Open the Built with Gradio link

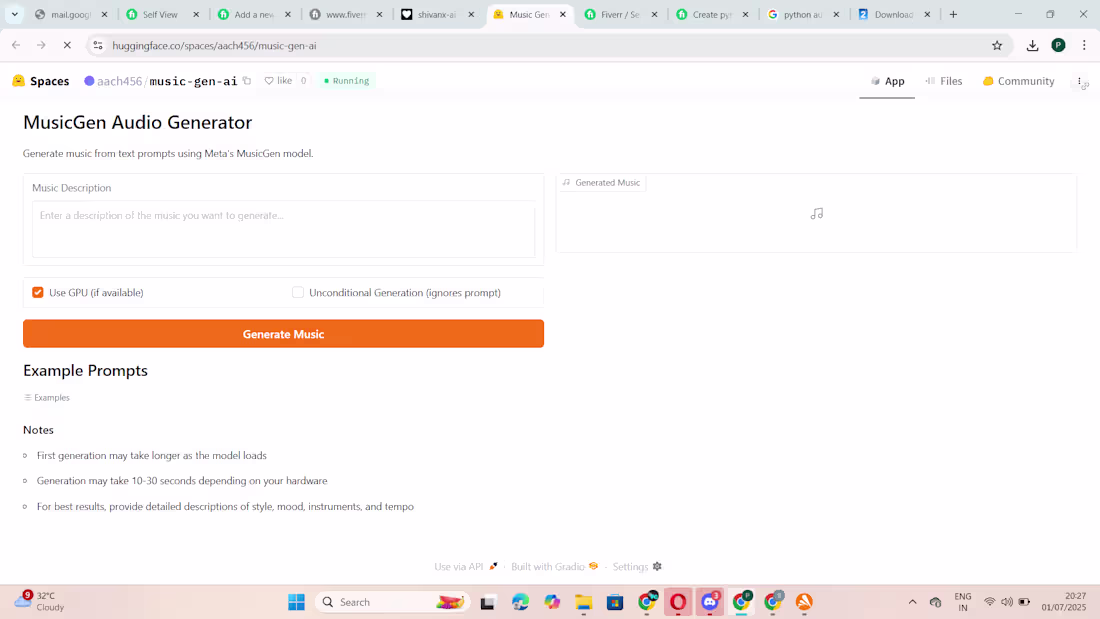(x=554, y=566)
